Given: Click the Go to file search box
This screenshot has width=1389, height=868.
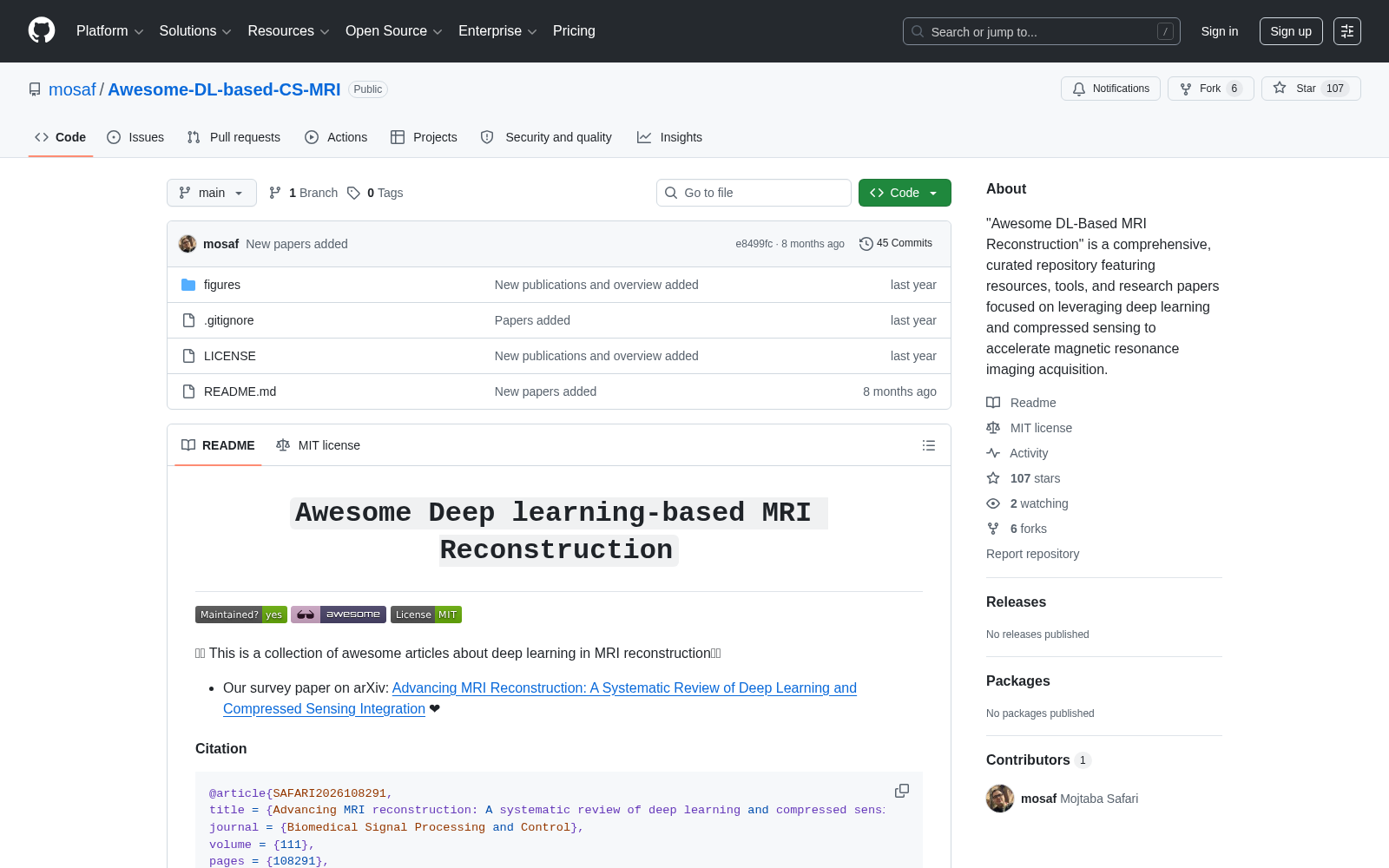Looking at the screenshot, I should pyautogui.click(x=754, y=193).
